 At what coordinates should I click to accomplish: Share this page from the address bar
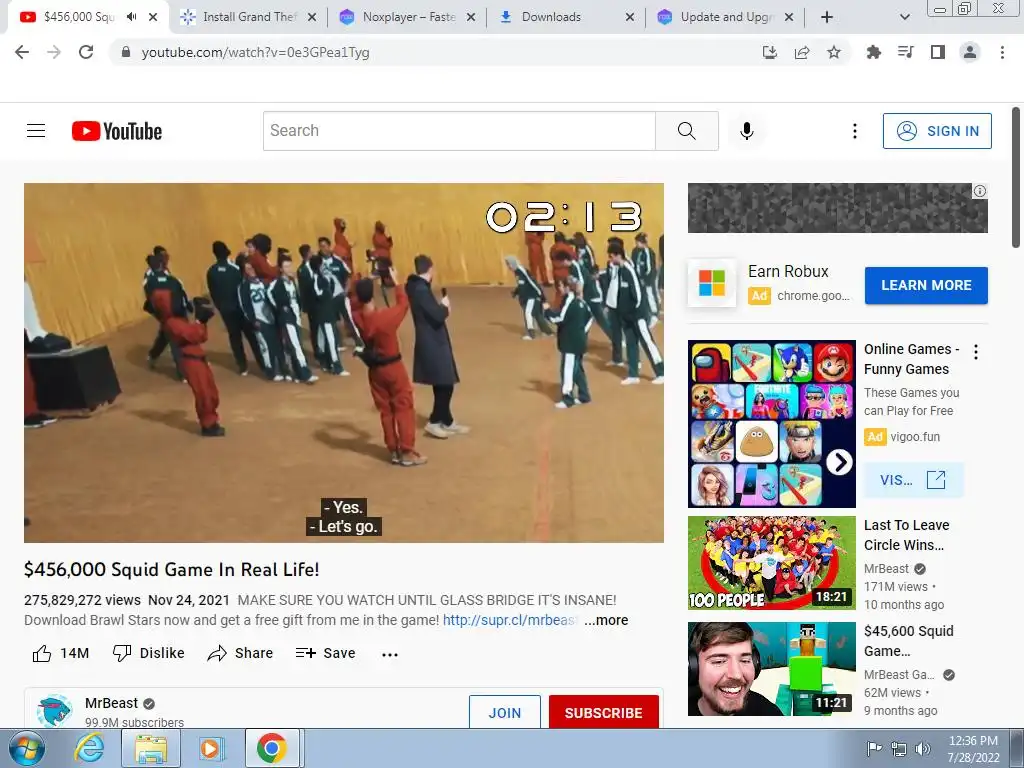pos(802,52)
